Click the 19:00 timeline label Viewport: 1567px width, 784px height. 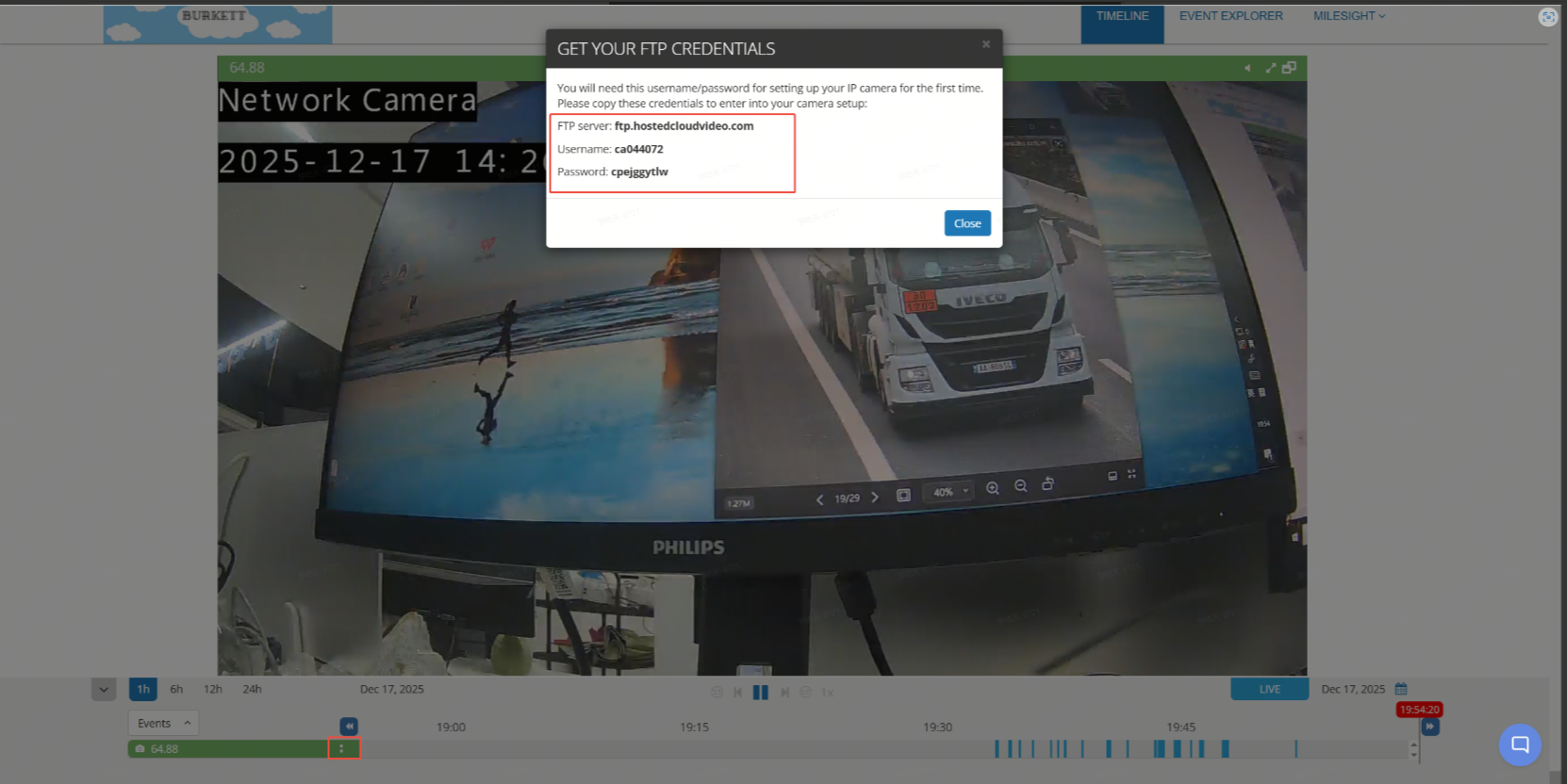tap(451, 727)
